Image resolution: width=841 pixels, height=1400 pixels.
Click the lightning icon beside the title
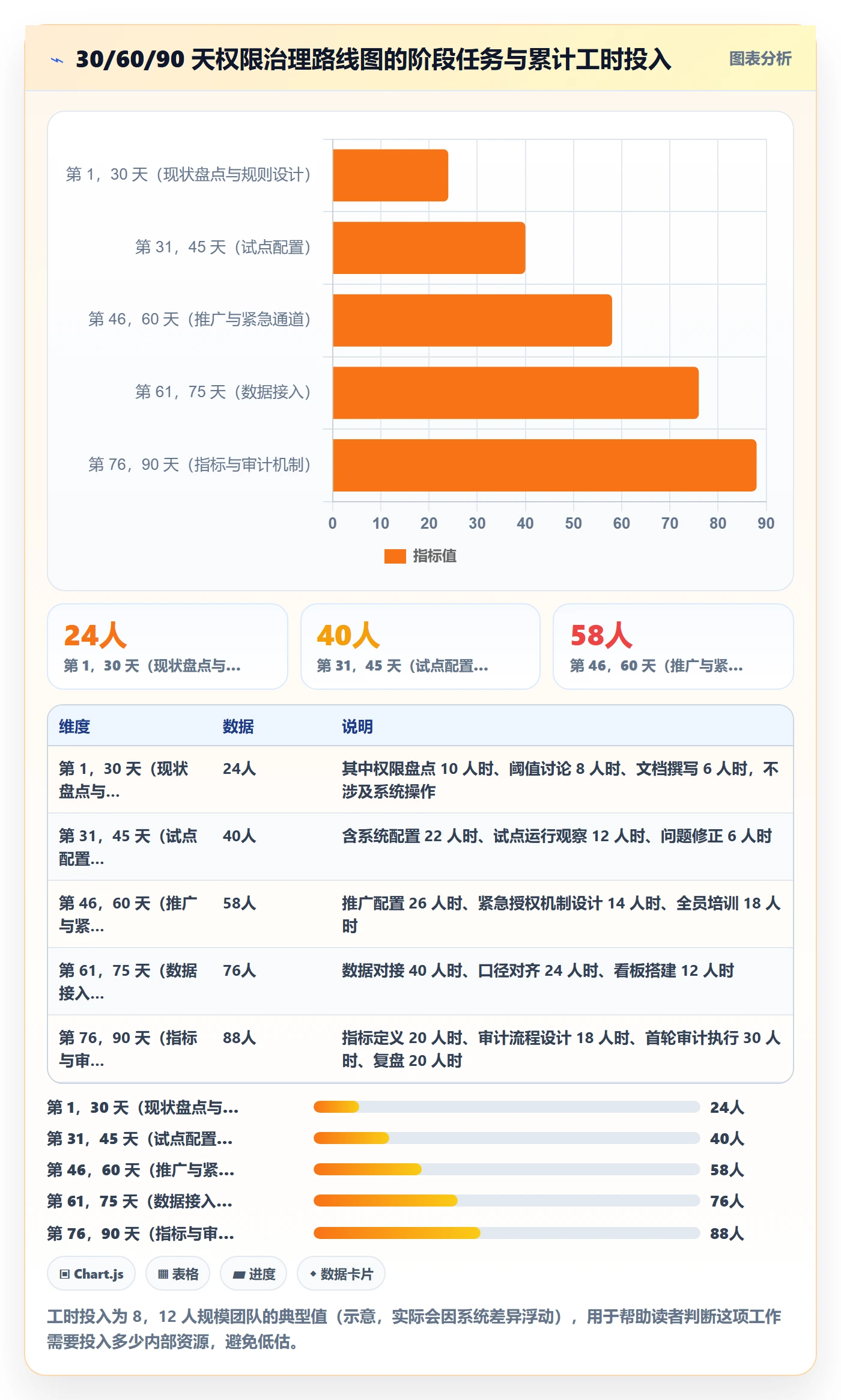tap(57, 60)
